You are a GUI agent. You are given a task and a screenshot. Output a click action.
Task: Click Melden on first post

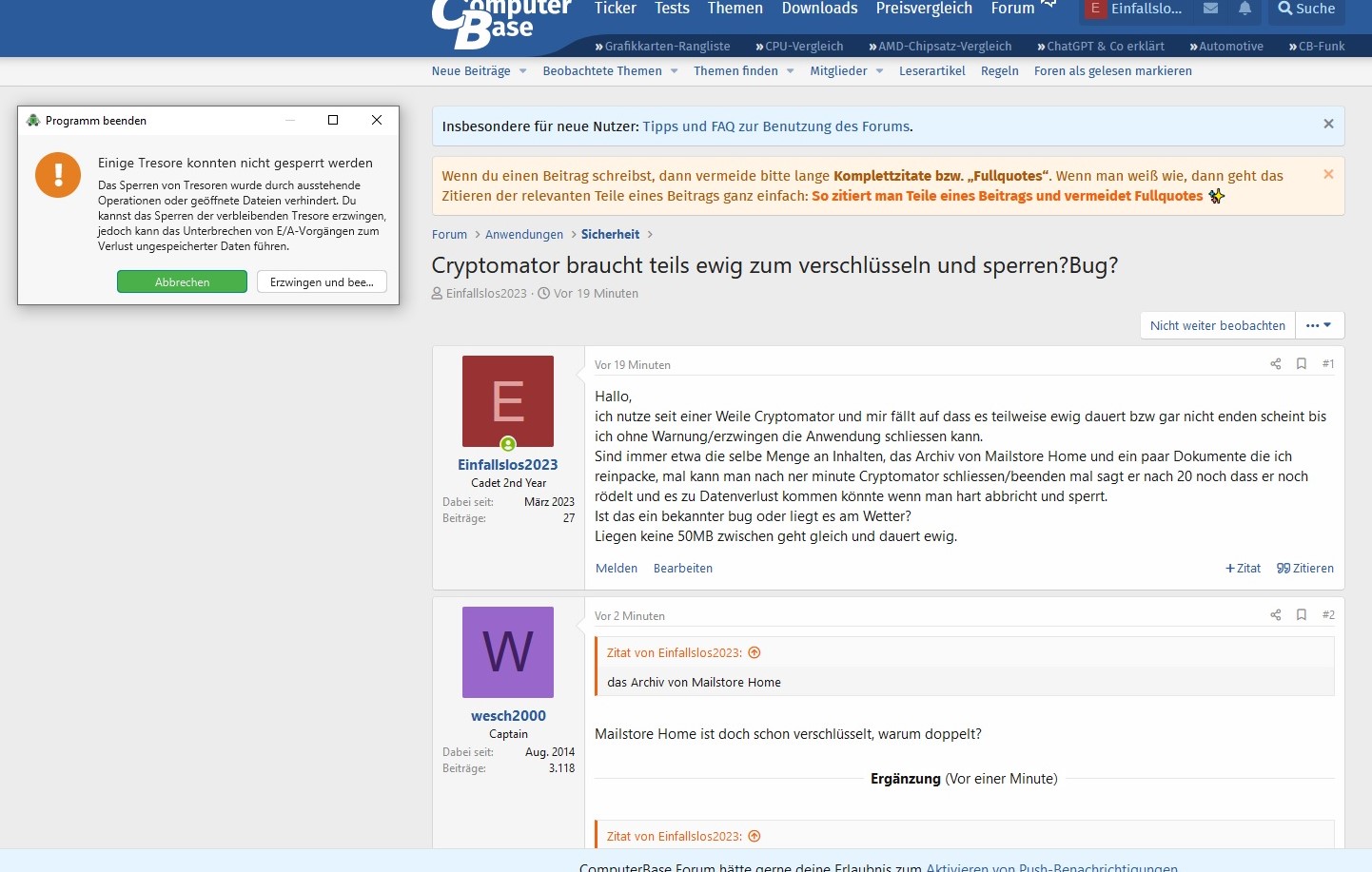[x=617, y=569]
